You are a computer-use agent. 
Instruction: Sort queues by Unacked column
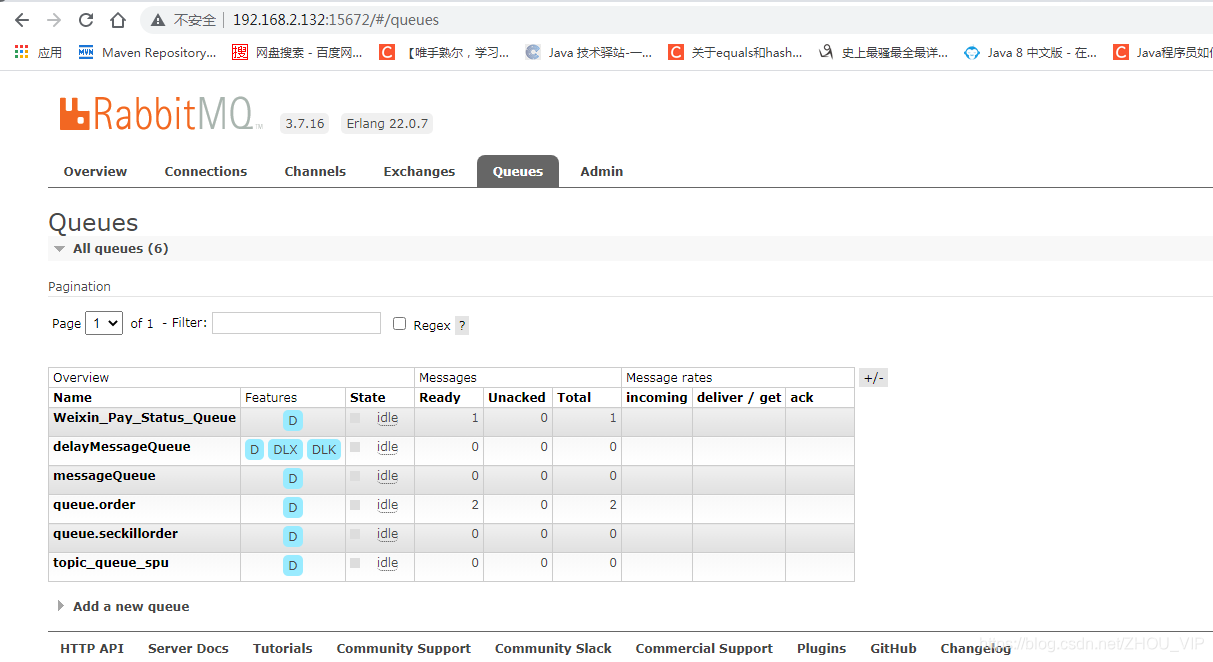(x=517, y=397)
